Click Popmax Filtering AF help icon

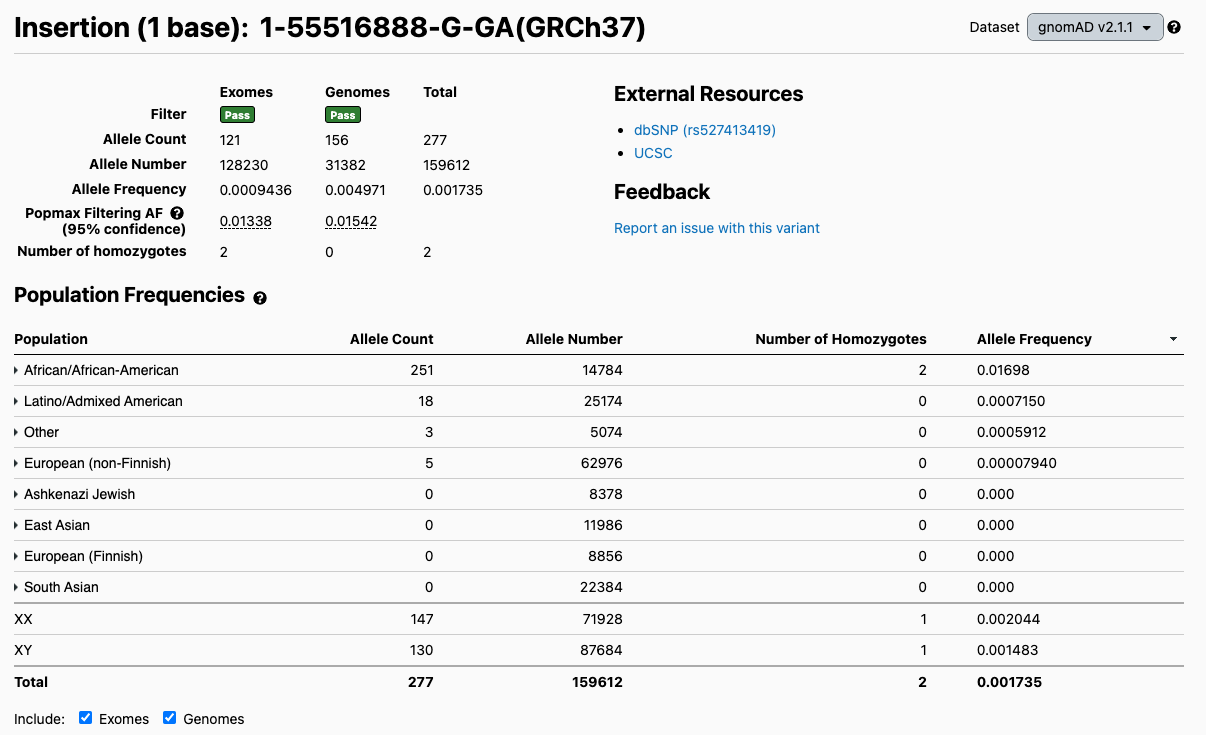(x=177, y=213)
